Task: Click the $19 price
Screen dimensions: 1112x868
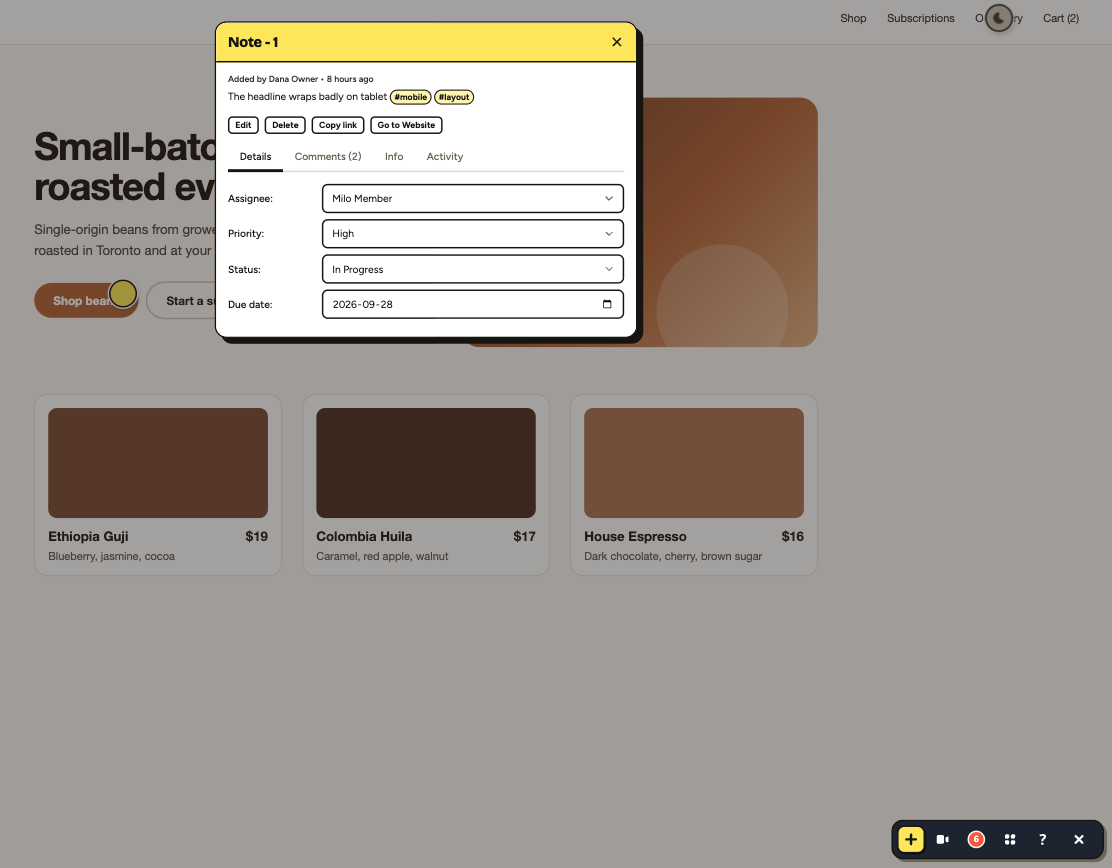Action: [x=257, y=537]
